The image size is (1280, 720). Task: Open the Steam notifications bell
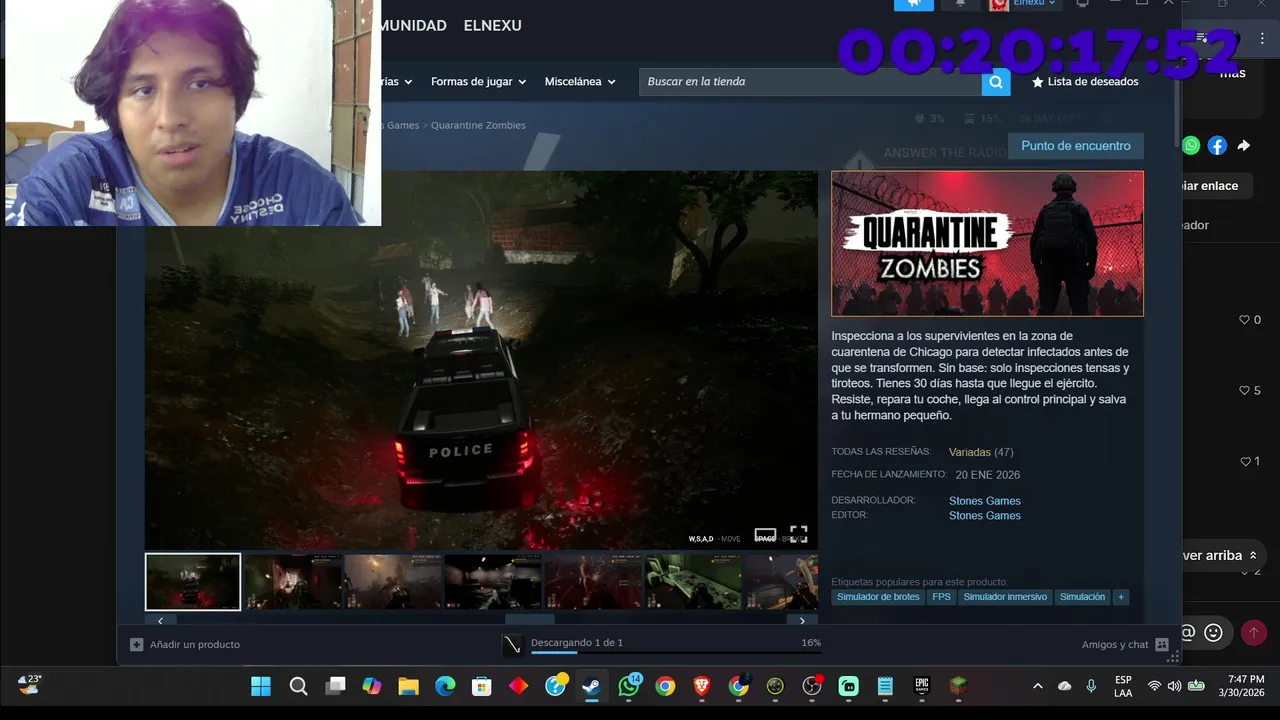pyautogui.click(x=960, y=4)
